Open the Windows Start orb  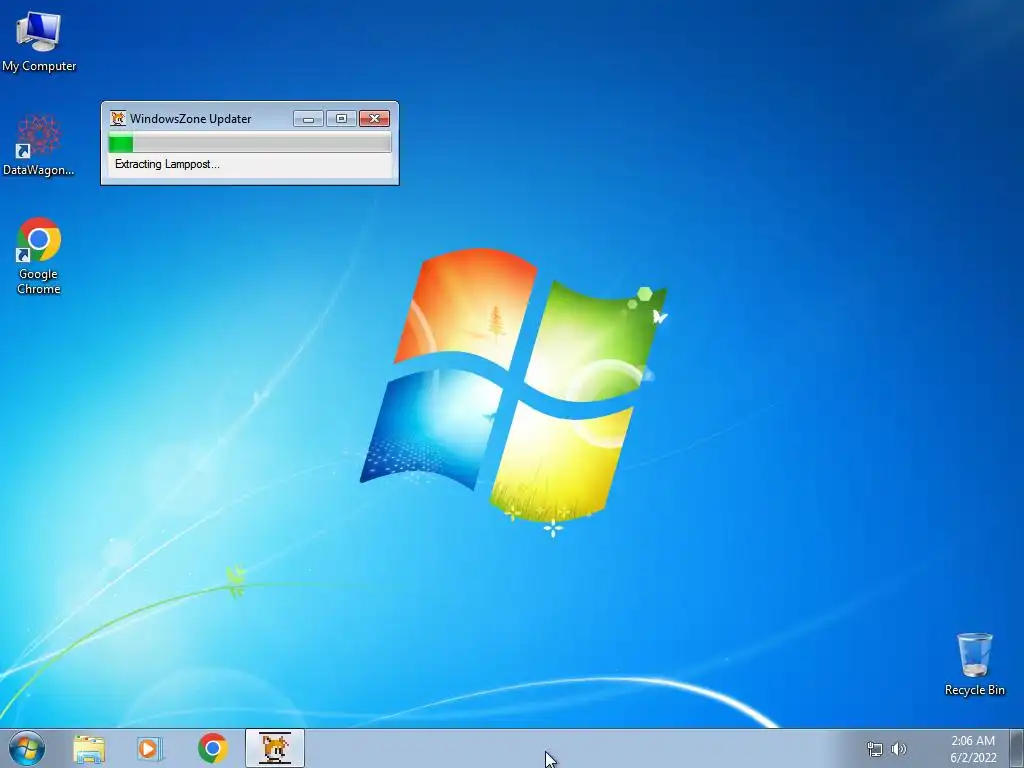point(27,748)
